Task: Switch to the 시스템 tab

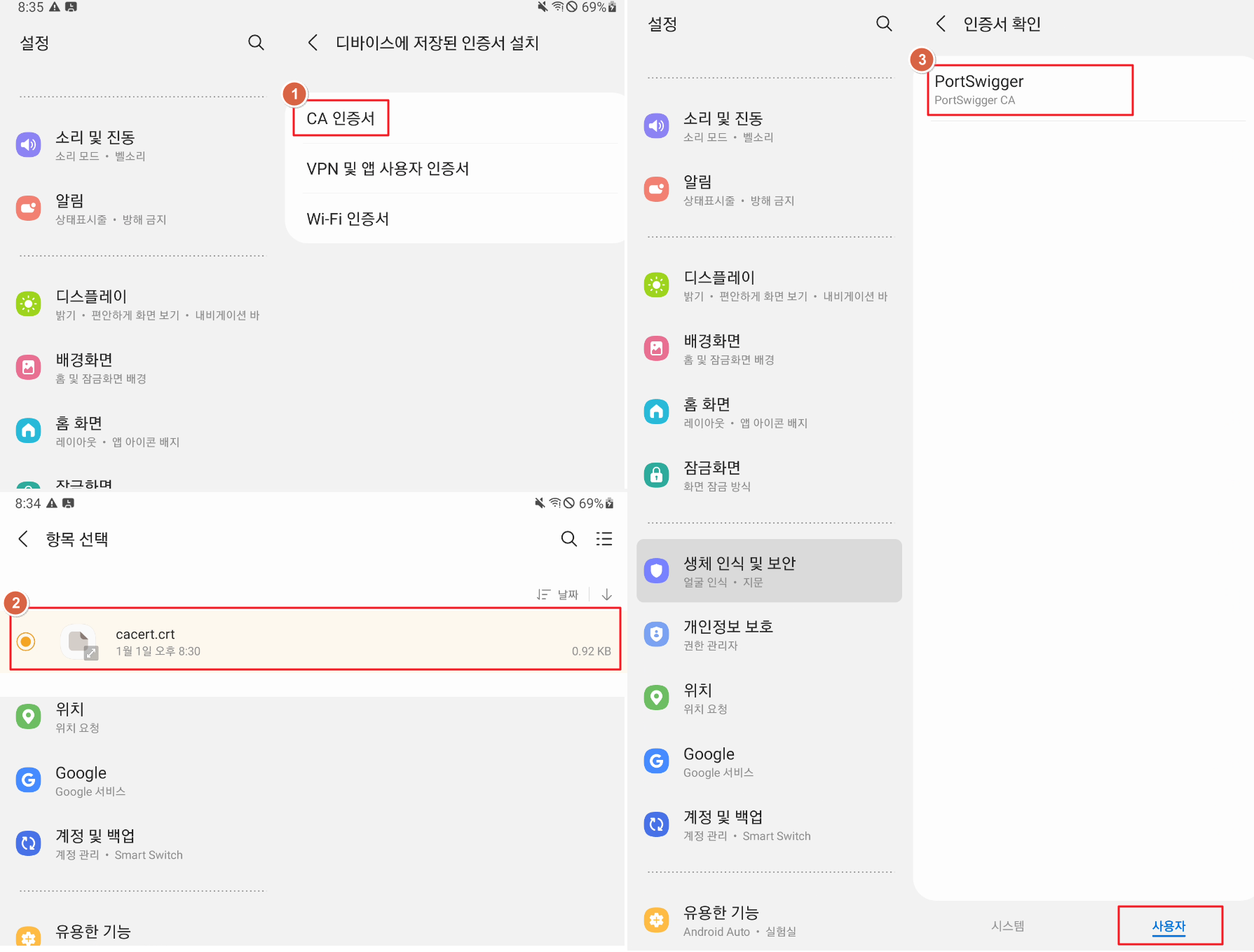Action: pyautogui.click(x=1007, y=925)
